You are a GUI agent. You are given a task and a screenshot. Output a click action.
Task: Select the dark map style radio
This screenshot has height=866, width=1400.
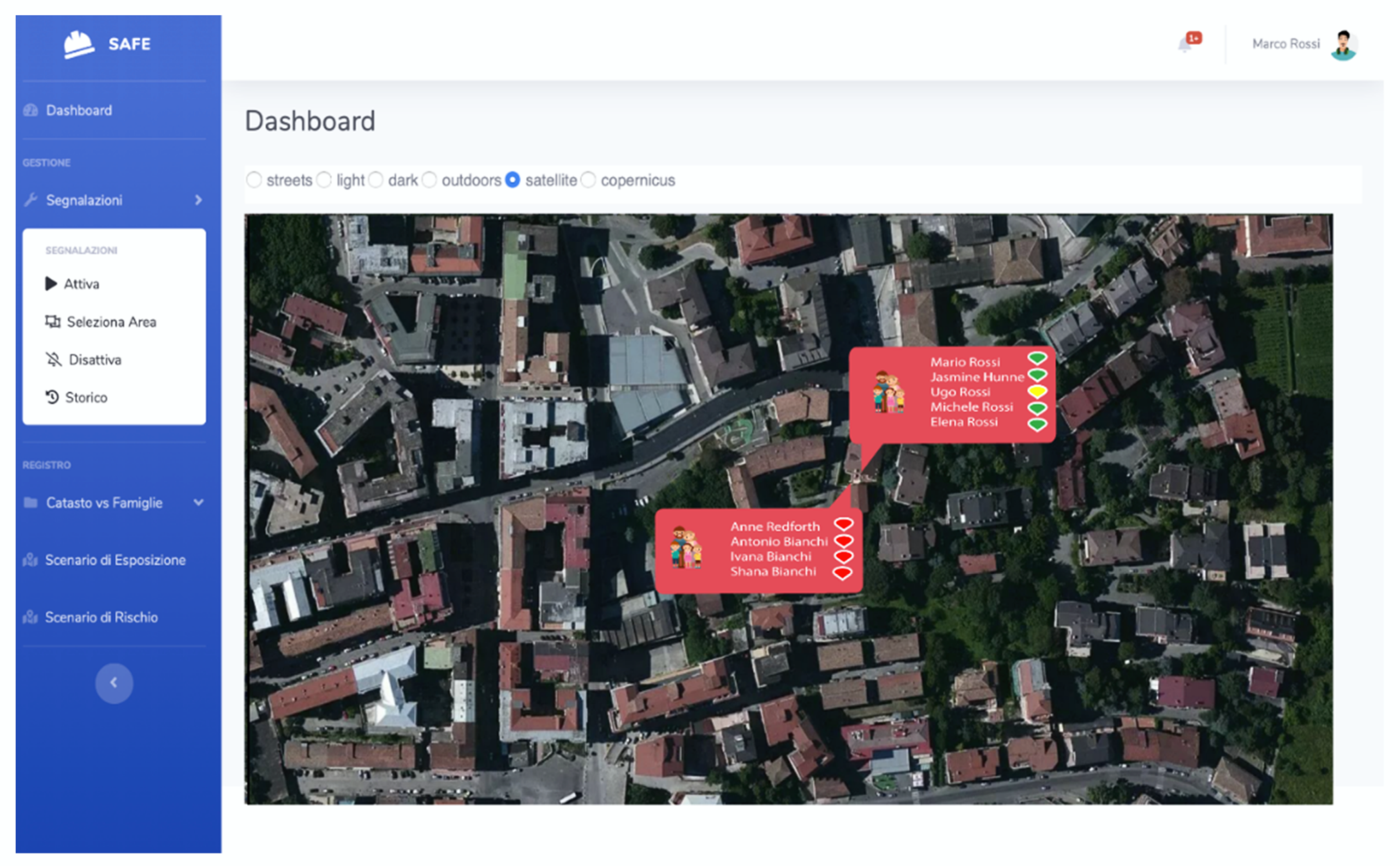(375, 180)
